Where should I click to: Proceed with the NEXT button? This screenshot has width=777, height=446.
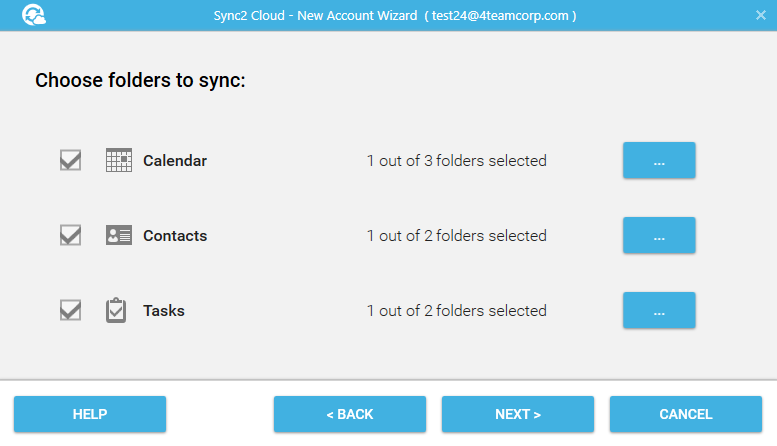click(518, 414)
